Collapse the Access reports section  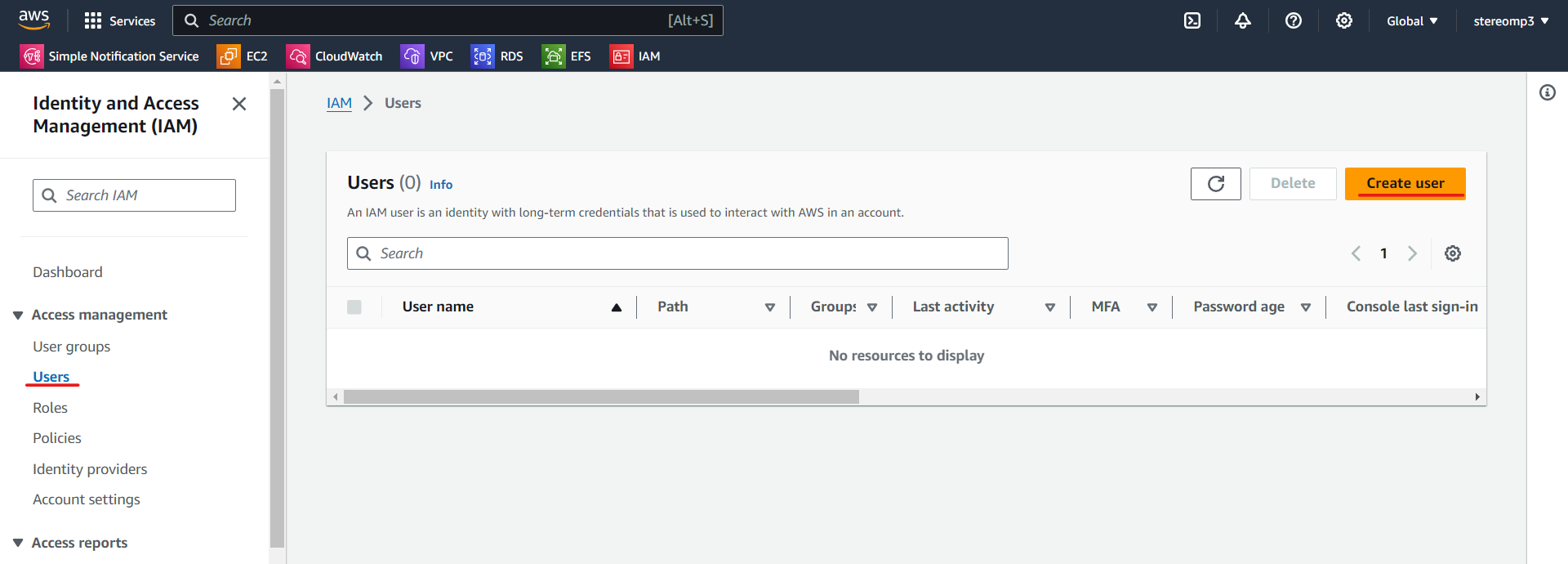18,543
